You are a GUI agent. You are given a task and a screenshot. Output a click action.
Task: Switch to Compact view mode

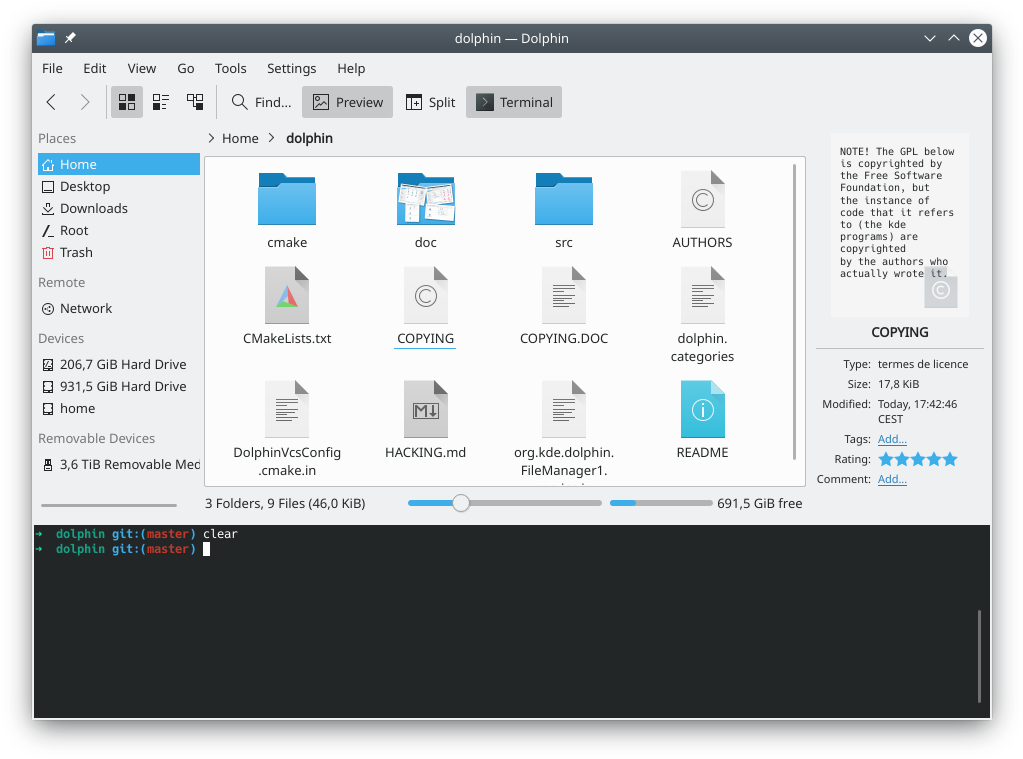(x=160, y=102)
